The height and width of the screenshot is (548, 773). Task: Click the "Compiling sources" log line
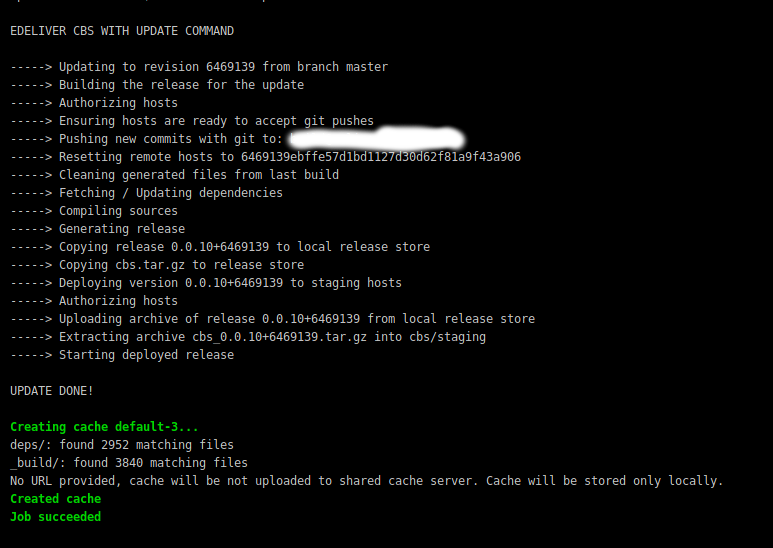click(x=118, y=211)
